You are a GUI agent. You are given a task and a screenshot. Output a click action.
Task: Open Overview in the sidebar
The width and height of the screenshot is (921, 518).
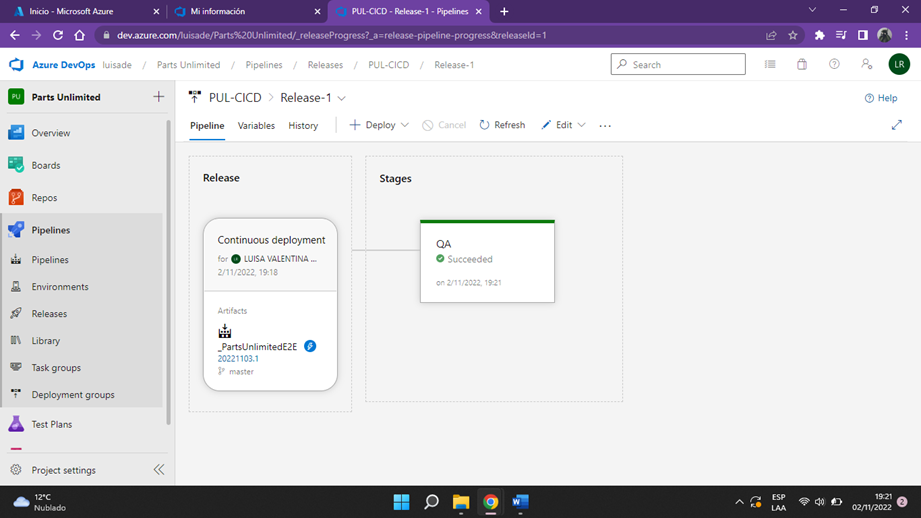coord(51,133)
